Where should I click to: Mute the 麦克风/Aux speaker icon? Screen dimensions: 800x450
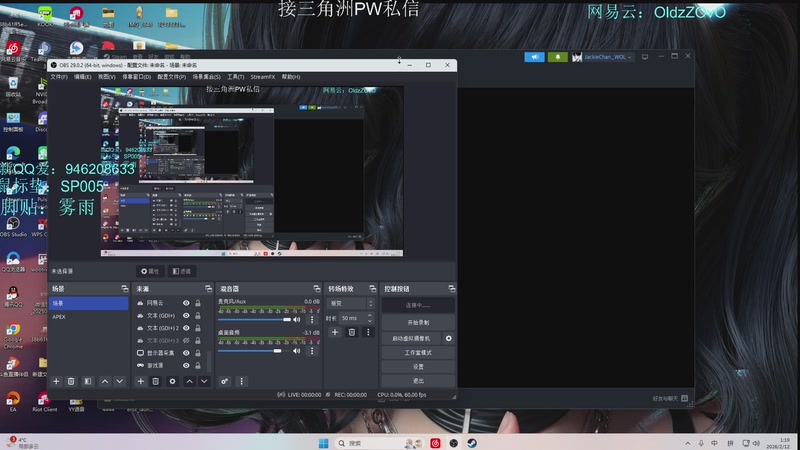click(296, 319)
